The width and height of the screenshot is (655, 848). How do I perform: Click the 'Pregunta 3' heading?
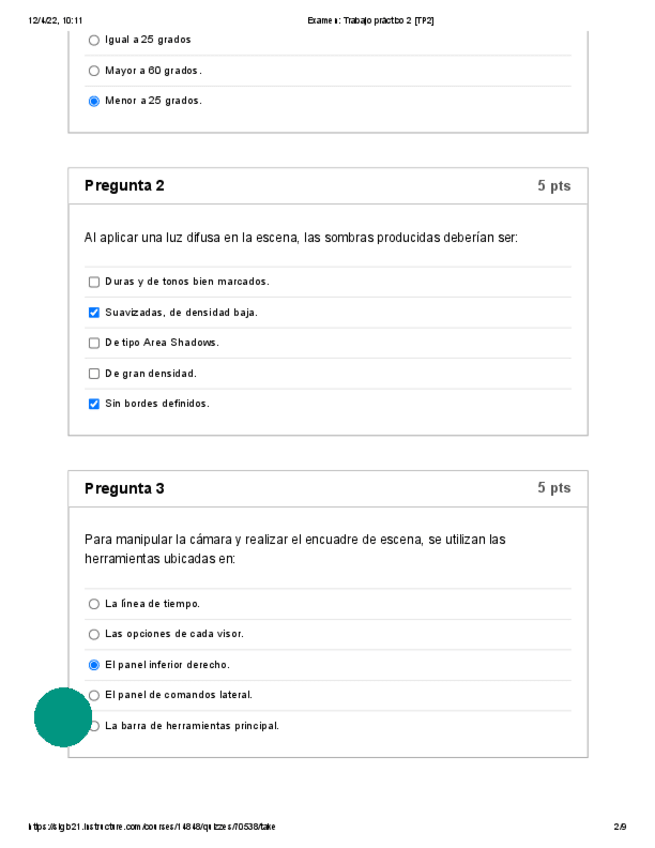tap(125, 489)
